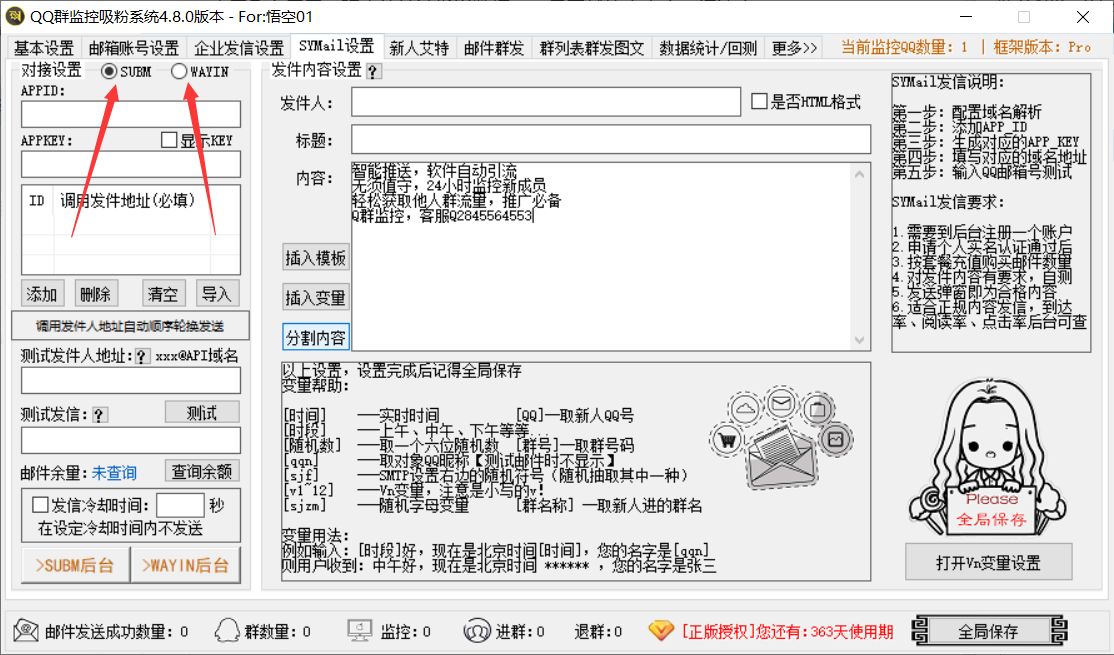Click the 打开Vn变量设置 button
Image resolution: width=1114 pixels, height=655 pixels.
click(988, 563)
